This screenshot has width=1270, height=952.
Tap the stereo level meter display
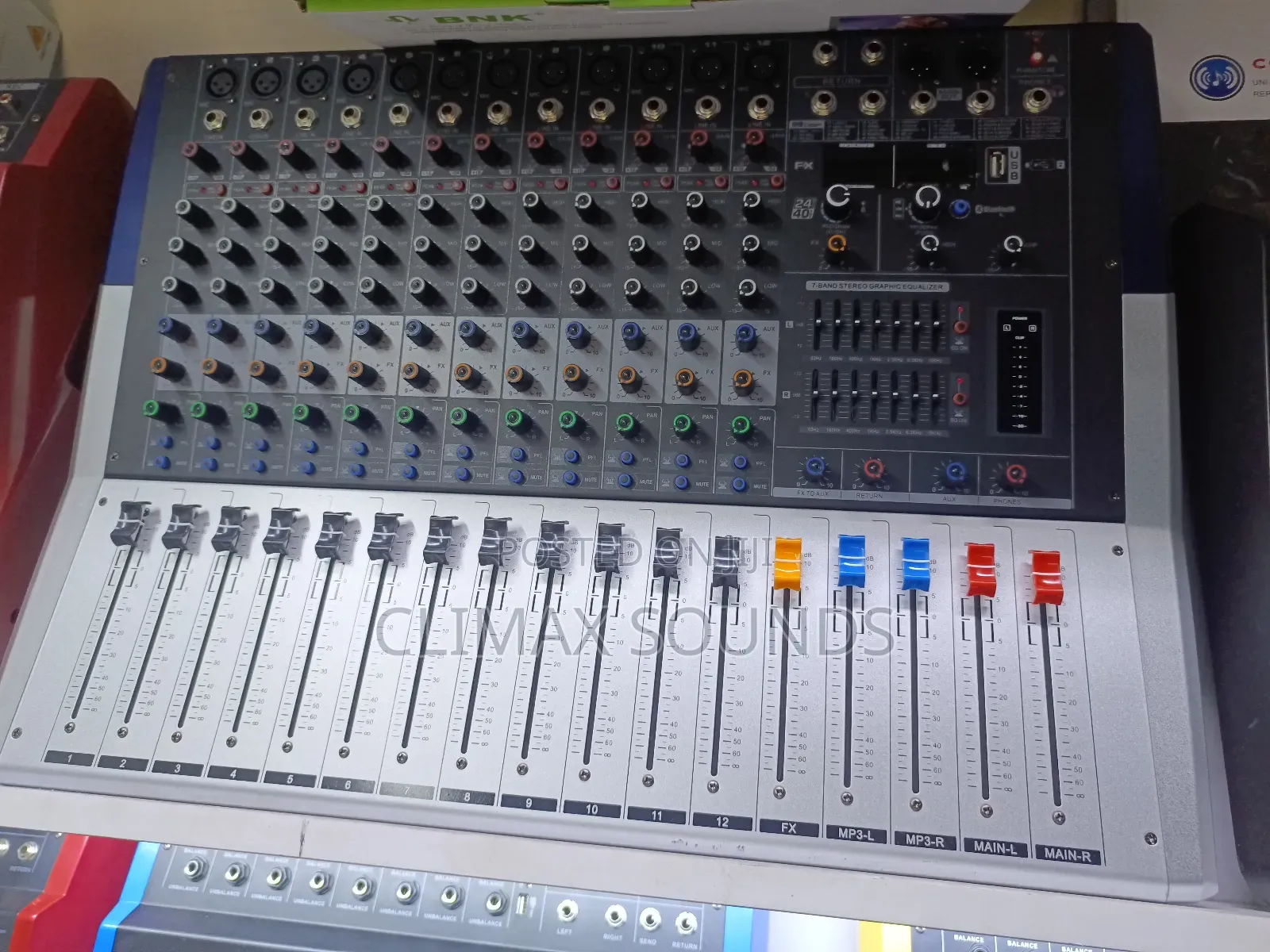coord(1019,372)
